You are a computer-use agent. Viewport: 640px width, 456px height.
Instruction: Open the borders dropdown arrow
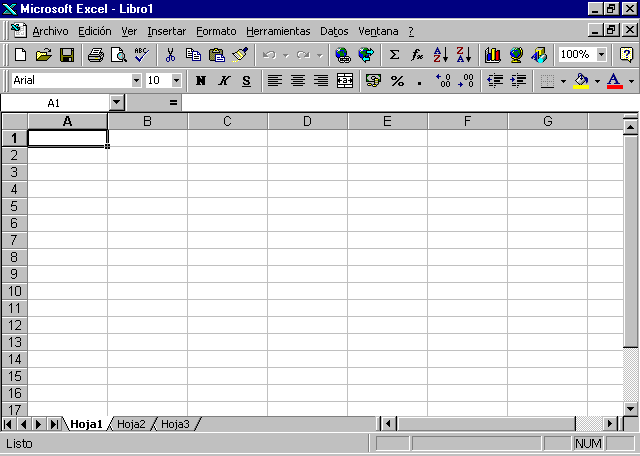(x=563, y=81)
